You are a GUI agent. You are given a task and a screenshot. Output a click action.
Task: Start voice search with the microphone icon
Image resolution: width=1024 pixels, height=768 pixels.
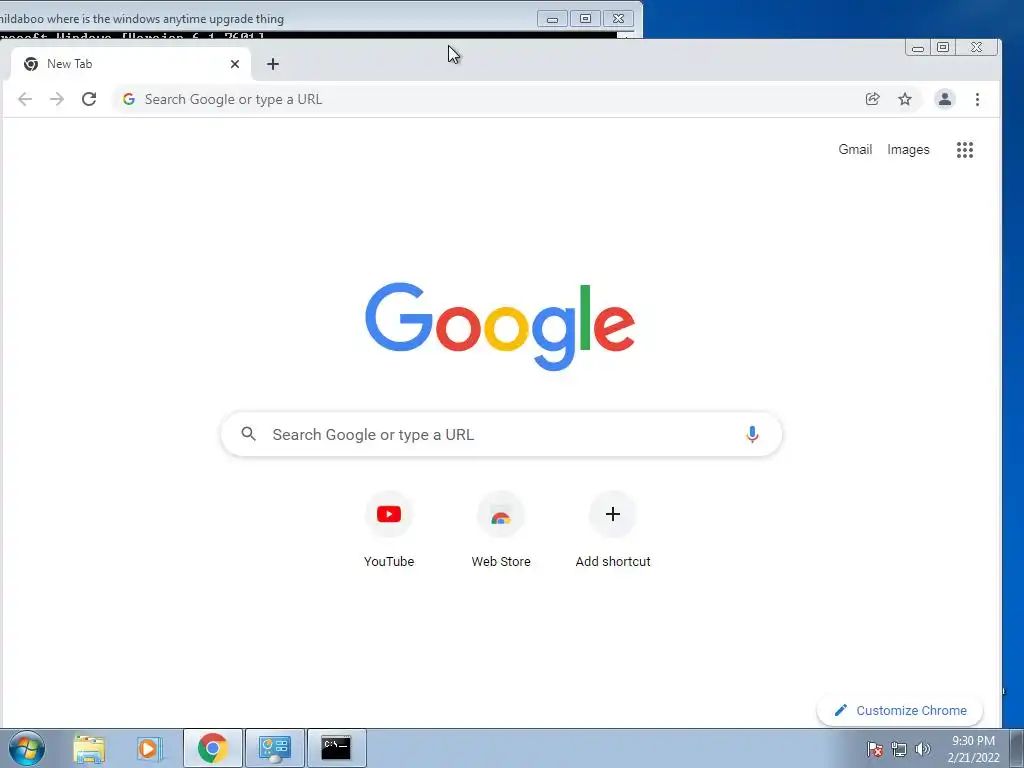pos(752,434)
